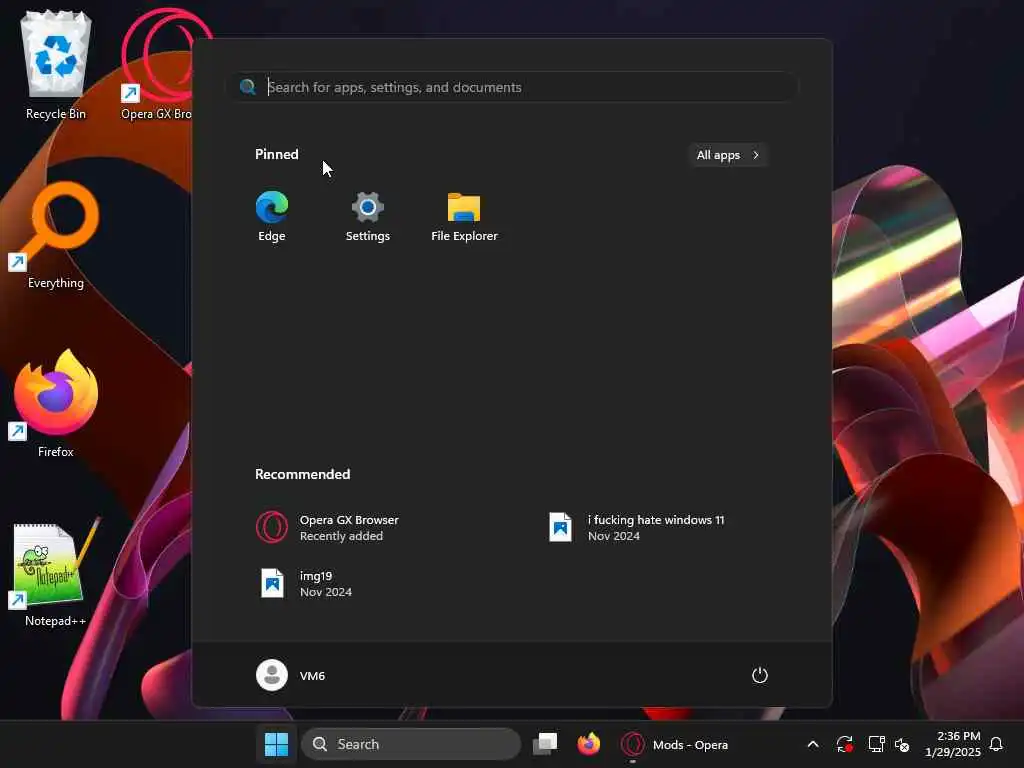
Task: Click the Start menu search field
Action: (x=514, y=87)
